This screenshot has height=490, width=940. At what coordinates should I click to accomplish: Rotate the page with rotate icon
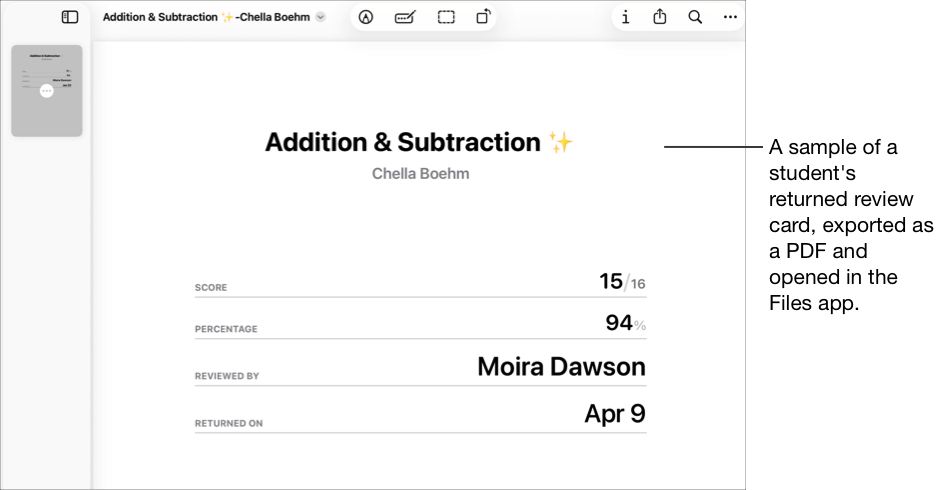coord(483,17)
